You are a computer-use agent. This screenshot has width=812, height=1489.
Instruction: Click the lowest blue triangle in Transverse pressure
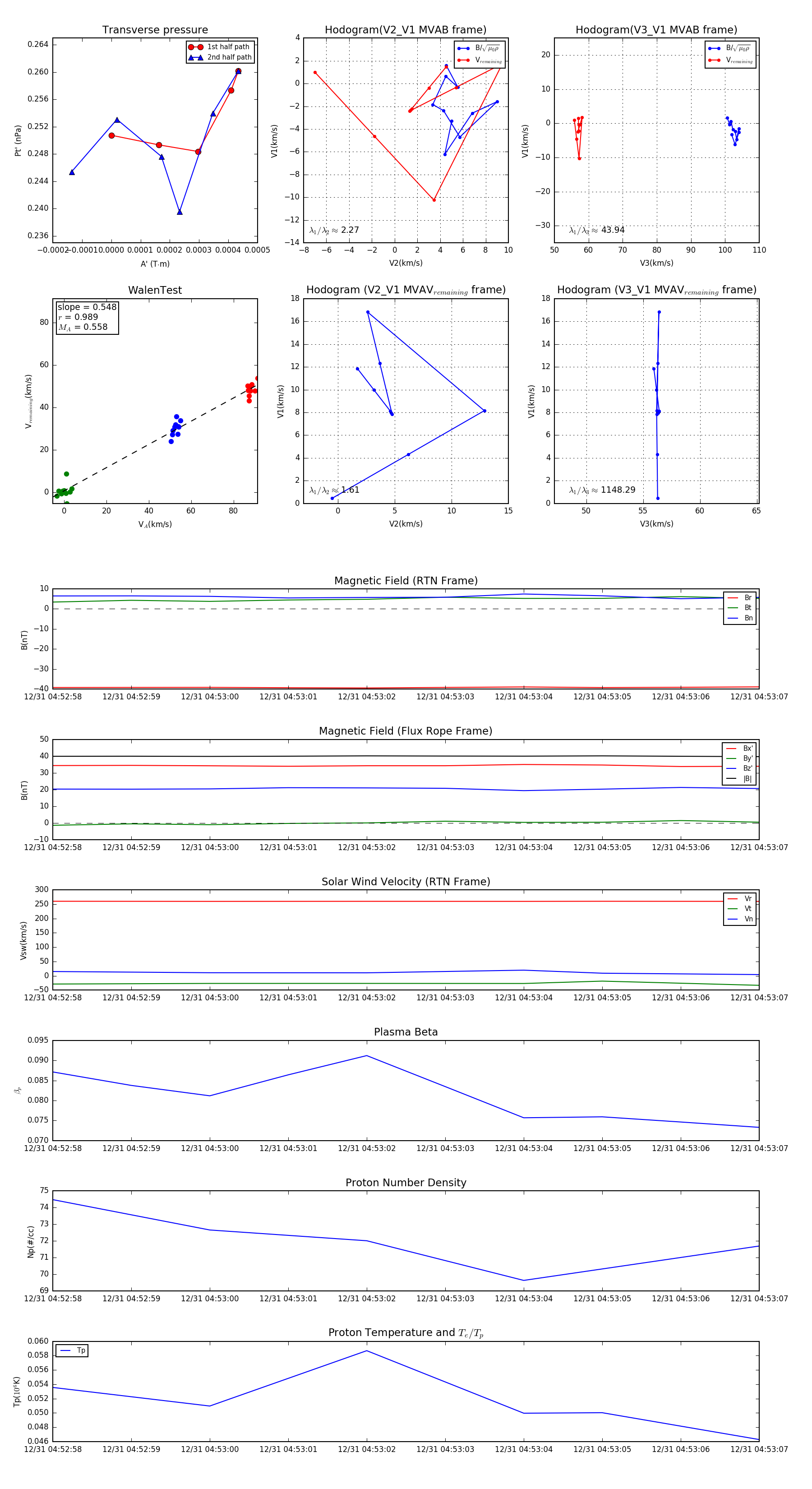point(180,212)
